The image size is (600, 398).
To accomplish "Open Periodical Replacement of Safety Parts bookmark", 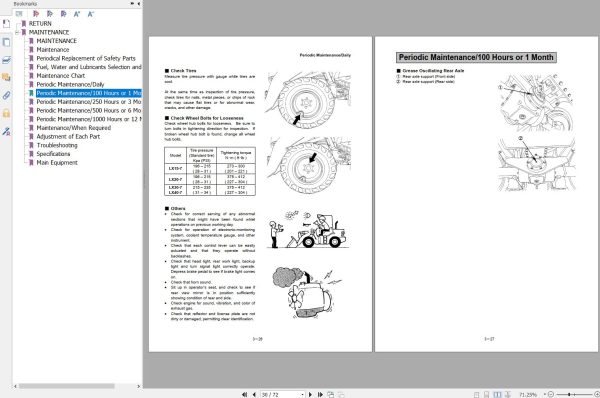I will (86, 58).
